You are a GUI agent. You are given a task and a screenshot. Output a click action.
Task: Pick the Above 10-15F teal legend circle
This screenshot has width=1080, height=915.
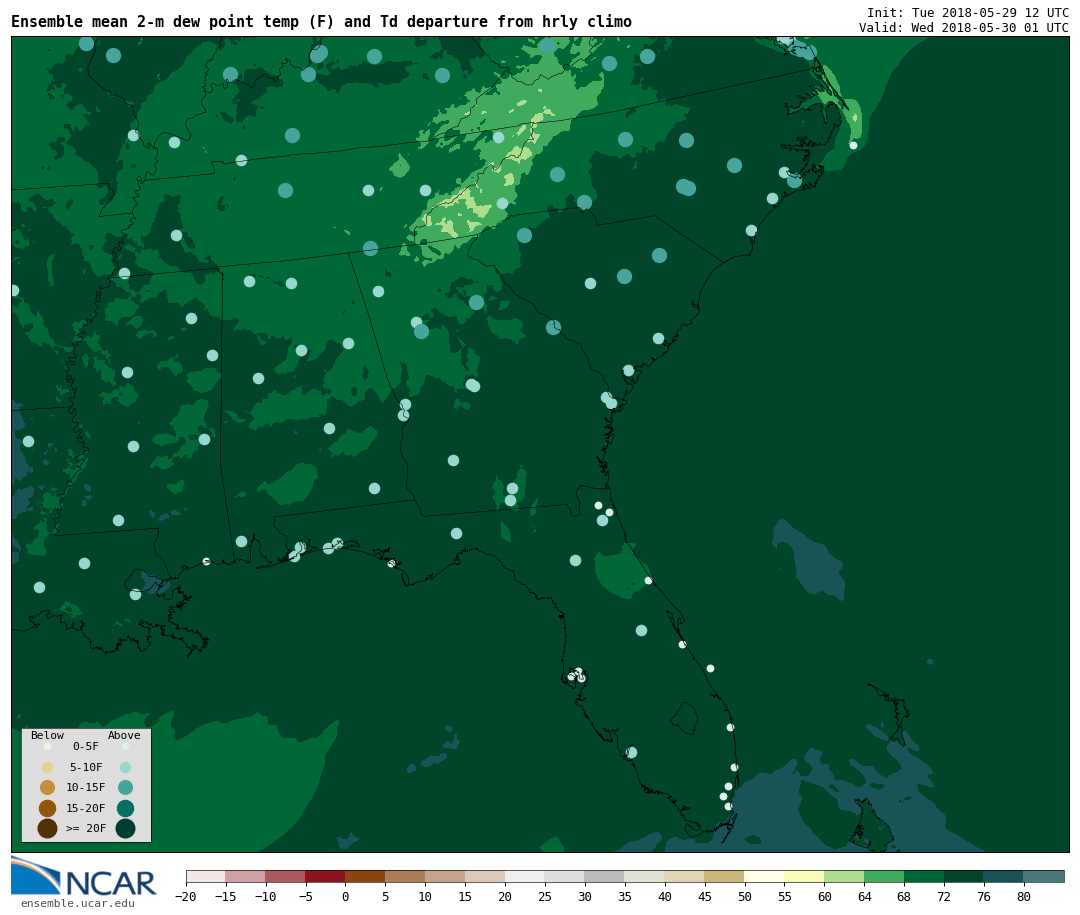[125, 787]
